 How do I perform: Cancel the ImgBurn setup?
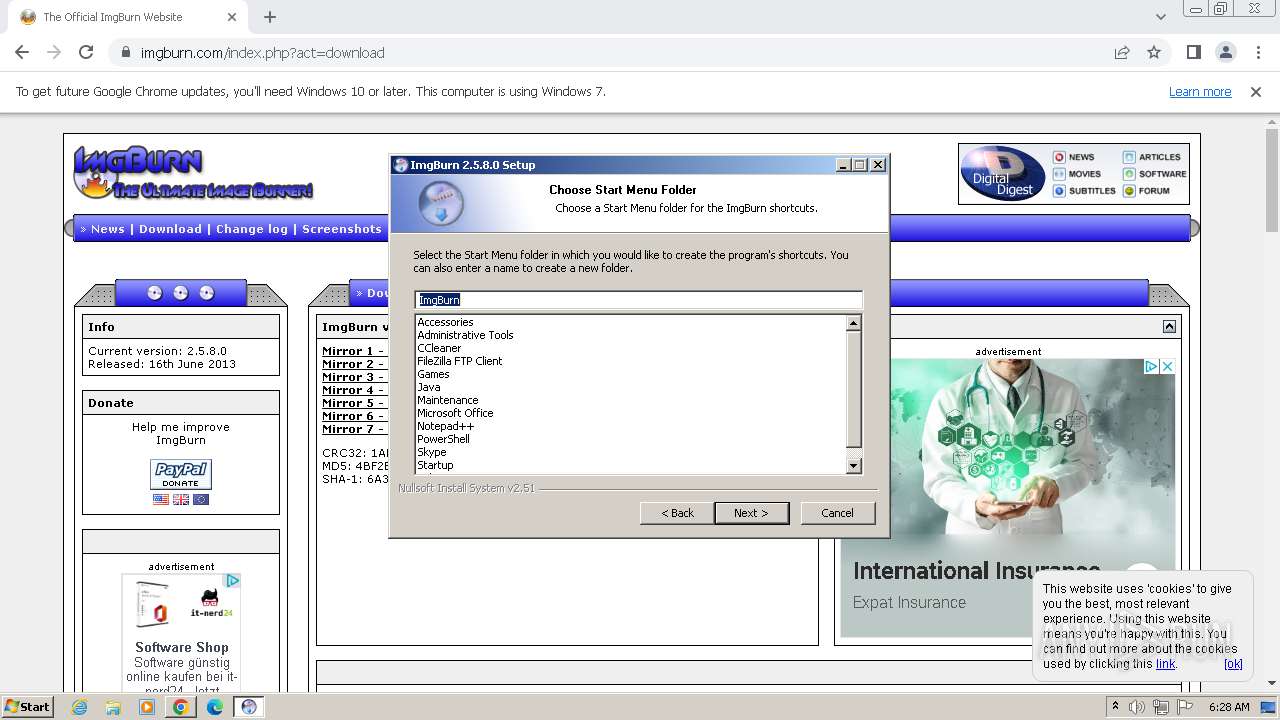(x=838, y=513)
